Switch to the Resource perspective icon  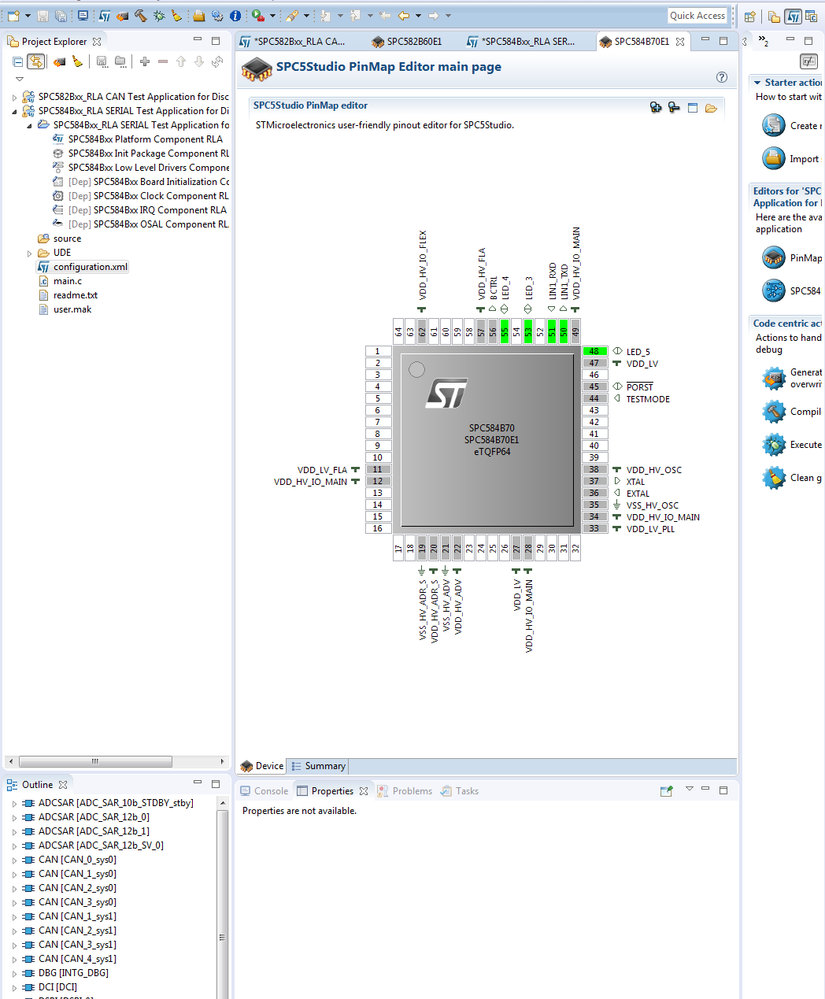coord(773,16)
